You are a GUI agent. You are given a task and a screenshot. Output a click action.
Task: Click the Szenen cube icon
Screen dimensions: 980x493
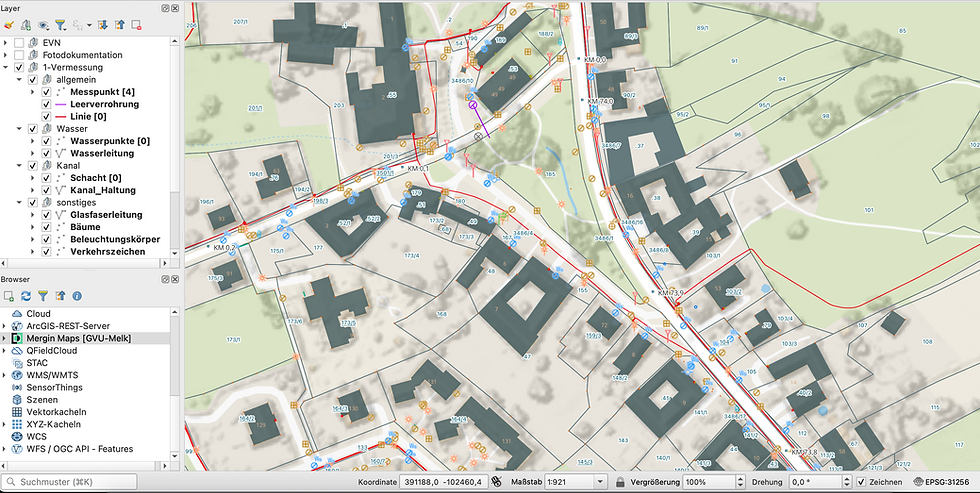coord(16,399)
